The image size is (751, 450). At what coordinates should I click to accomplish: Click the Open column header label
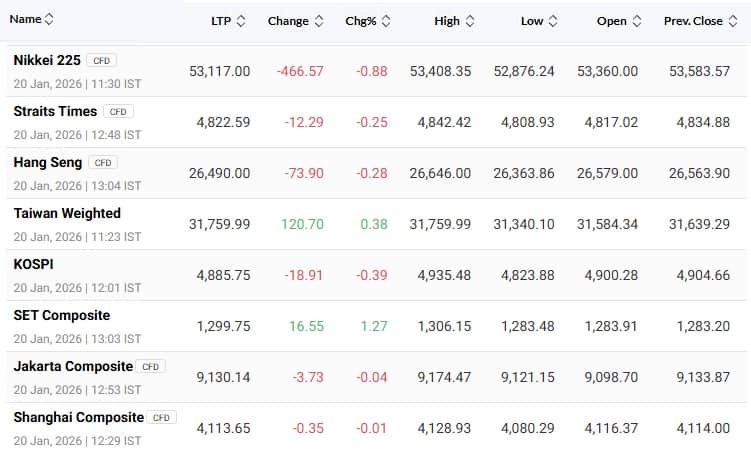(x=612, y=21)
